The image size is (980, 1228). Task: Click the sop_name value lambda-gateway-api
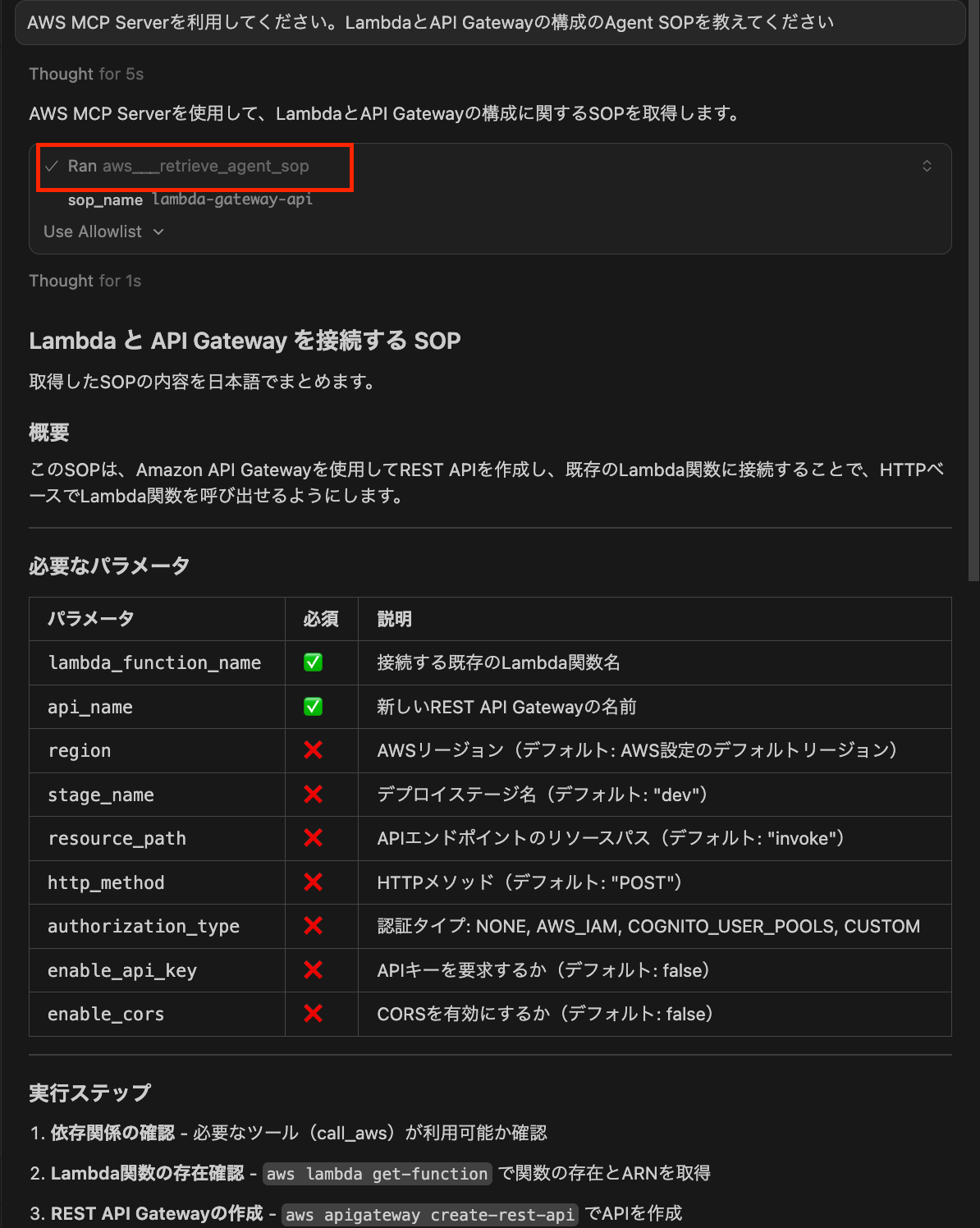tap(231, 199)
